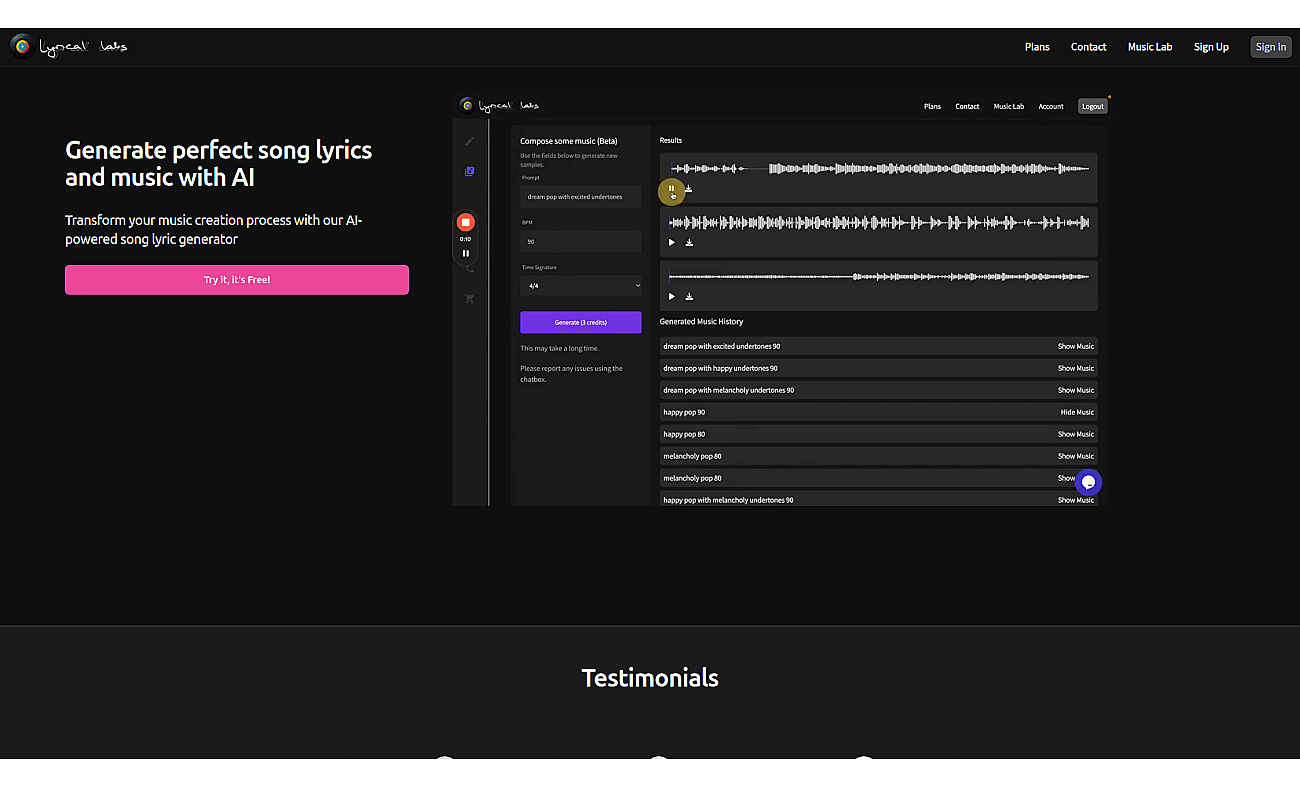Click Logout in the demo preview header
The height and width of the screenshot is (788, 1300).
click(x=1092, y=106)
